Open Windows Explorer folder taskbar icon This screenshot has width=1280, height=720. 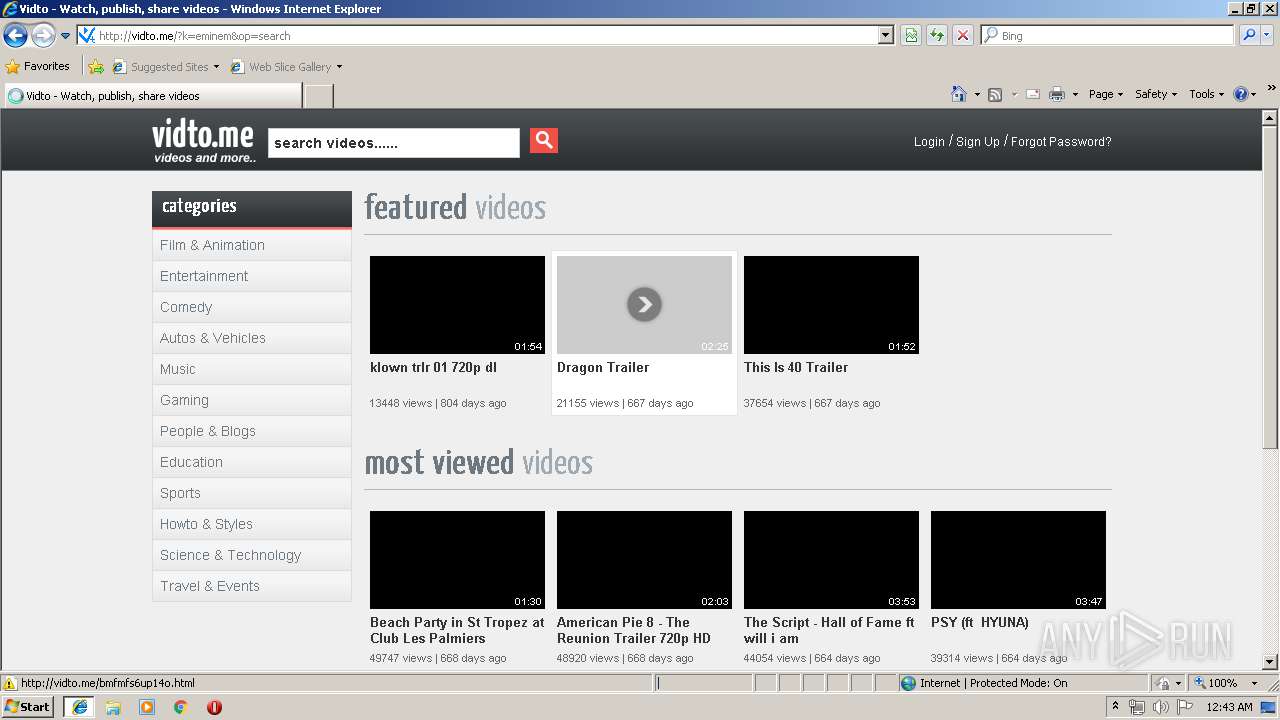pos(113,707)
